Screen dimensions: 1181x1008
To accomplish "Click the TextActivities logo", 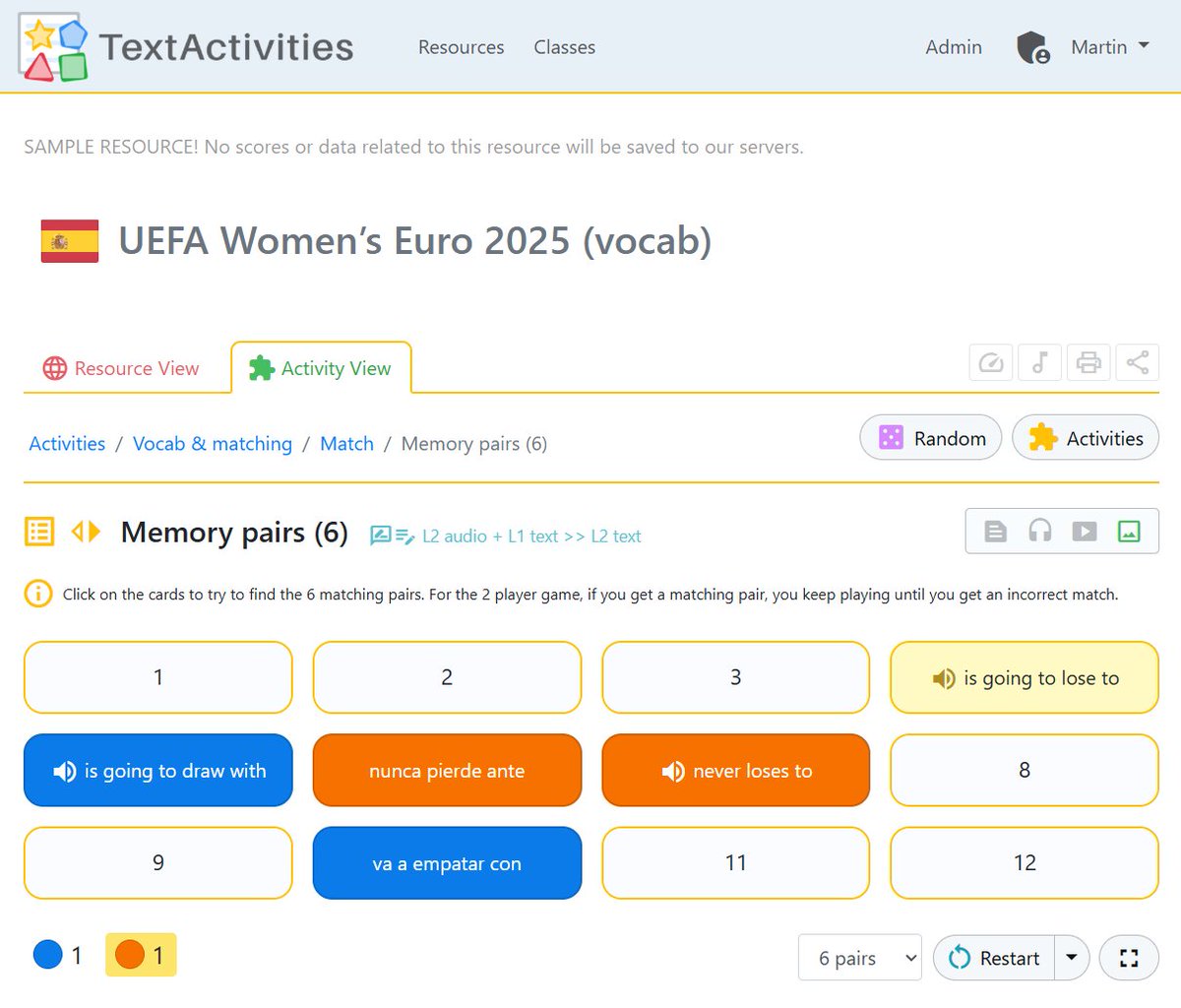I will click(186, 47).
